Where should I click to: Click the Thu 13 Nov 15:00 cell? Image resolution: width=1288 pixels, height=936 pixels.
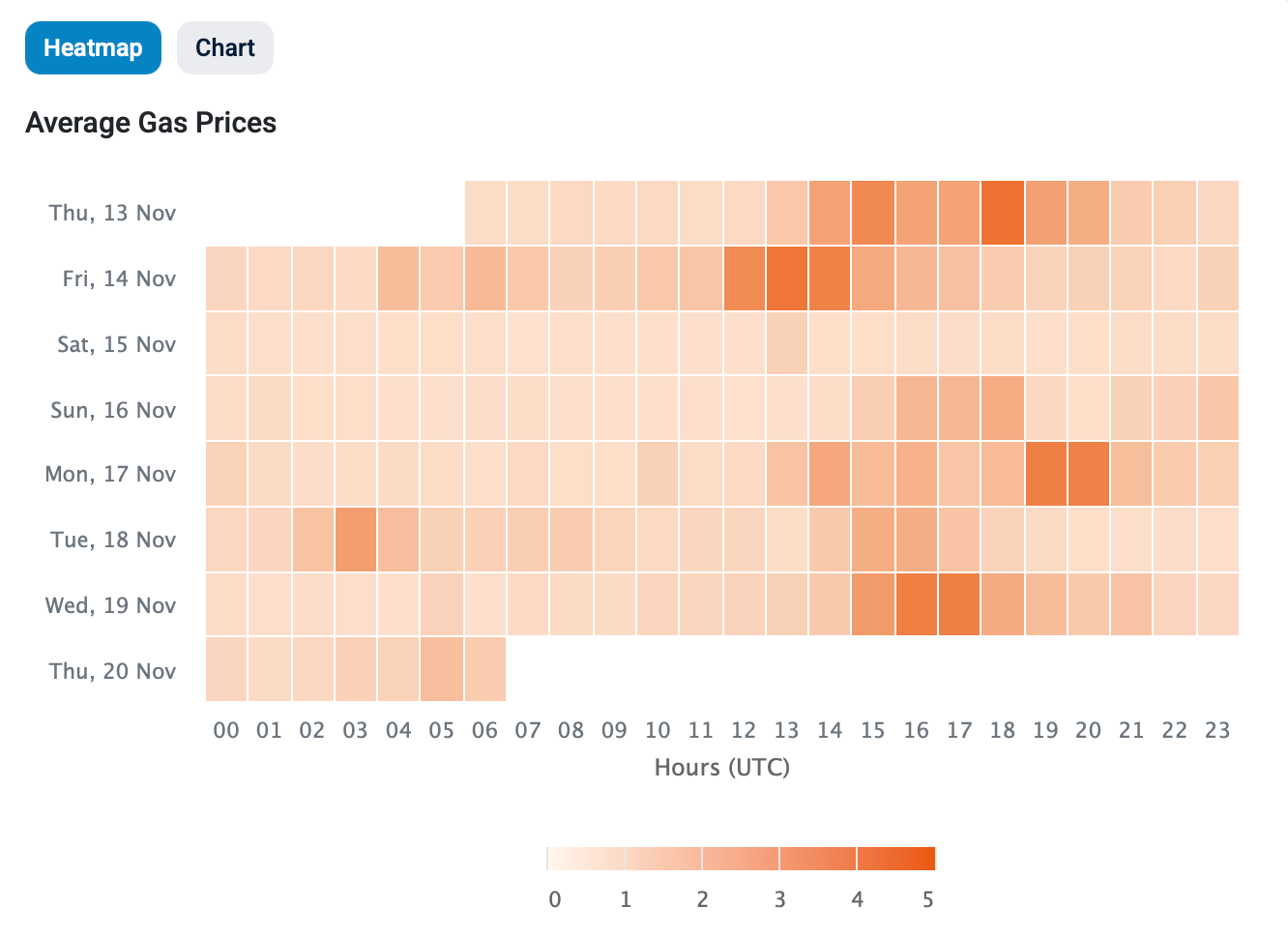pyautogui.click(x=873, y=213)
